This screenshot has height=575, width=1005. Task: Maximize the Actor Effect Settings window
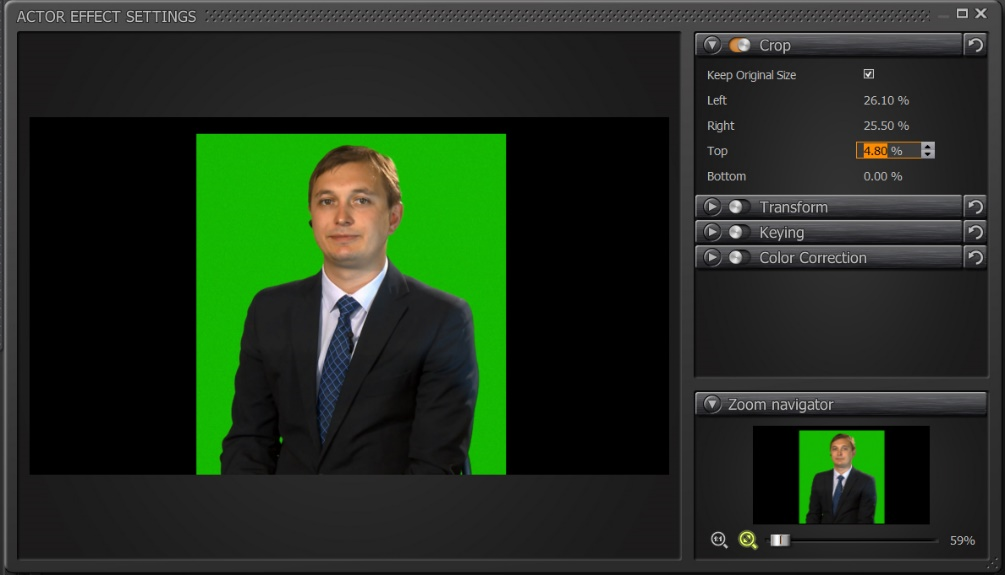coord(962,13)
